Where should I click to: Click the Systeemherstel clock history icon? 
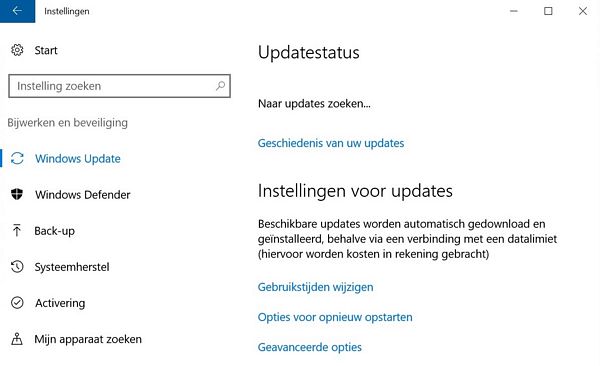tap(17, 266)
